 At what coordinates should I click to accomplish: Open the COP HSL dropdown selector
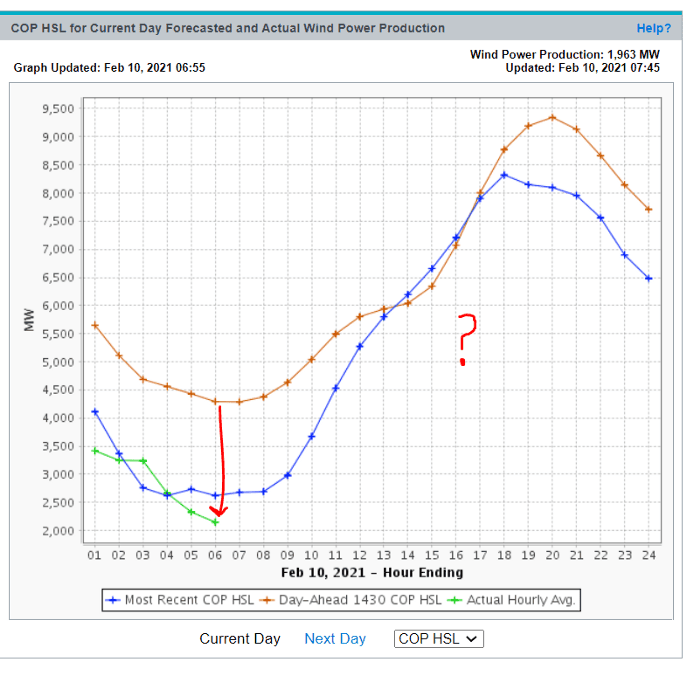click(x=439, y=638)
